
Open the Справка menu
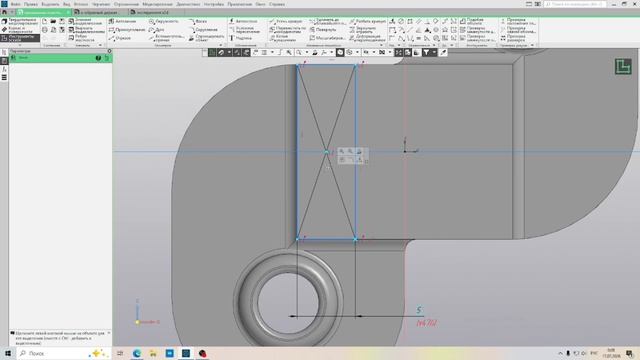(277, 4)
